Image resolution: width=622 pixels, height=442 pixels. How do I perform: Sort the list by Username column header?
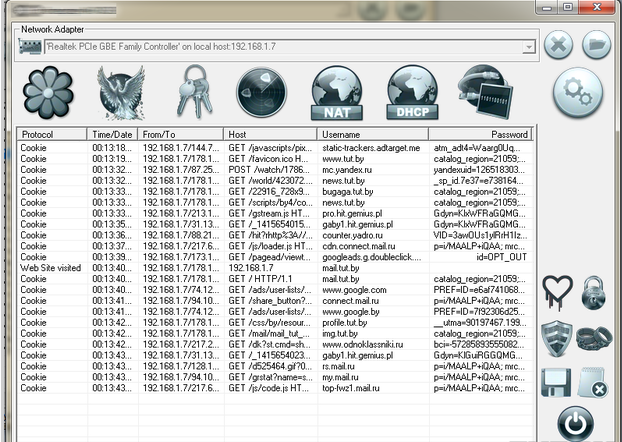point(373,134)
